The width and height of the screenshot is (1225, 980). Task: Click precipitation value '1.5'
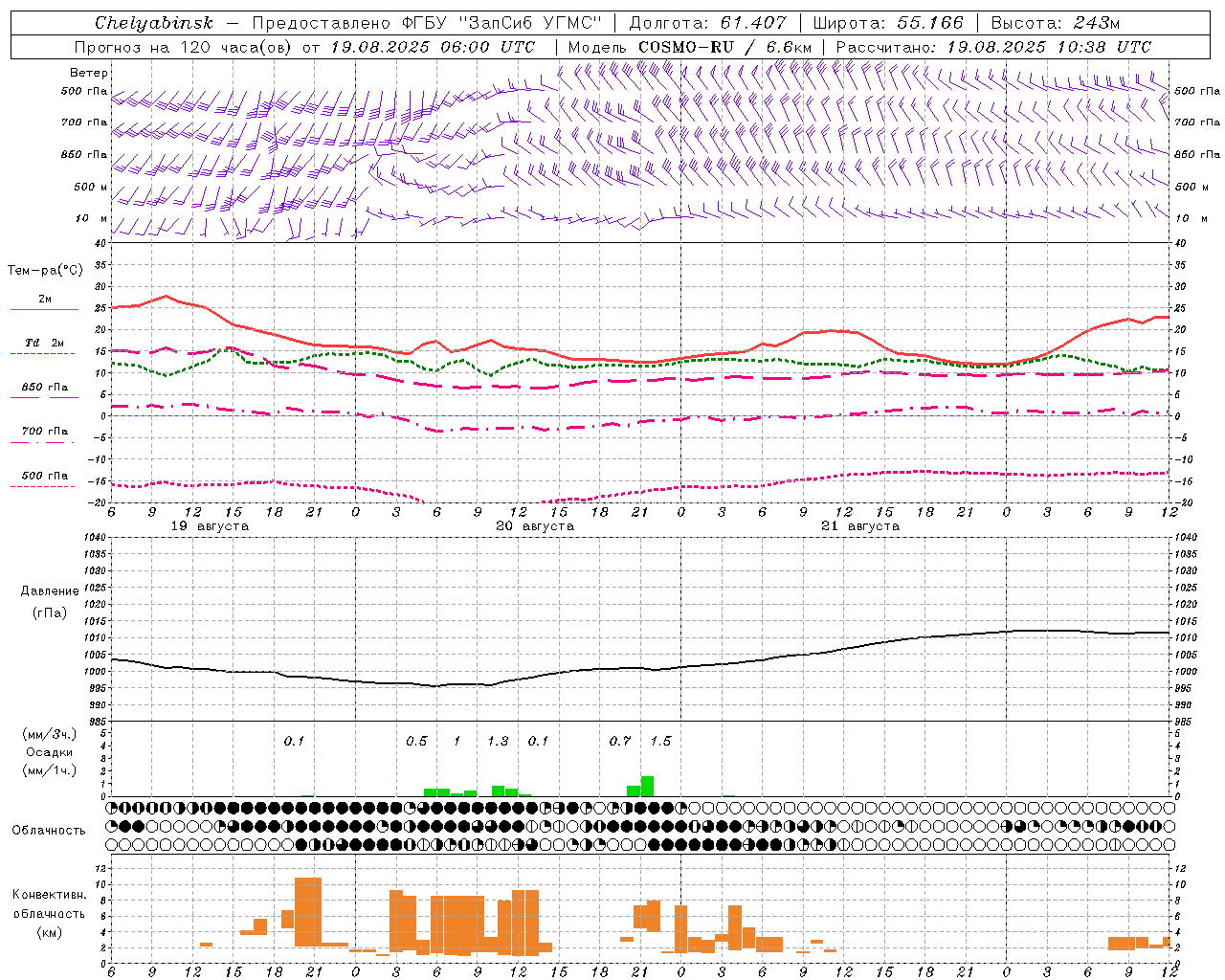click(x=660, y=742)
